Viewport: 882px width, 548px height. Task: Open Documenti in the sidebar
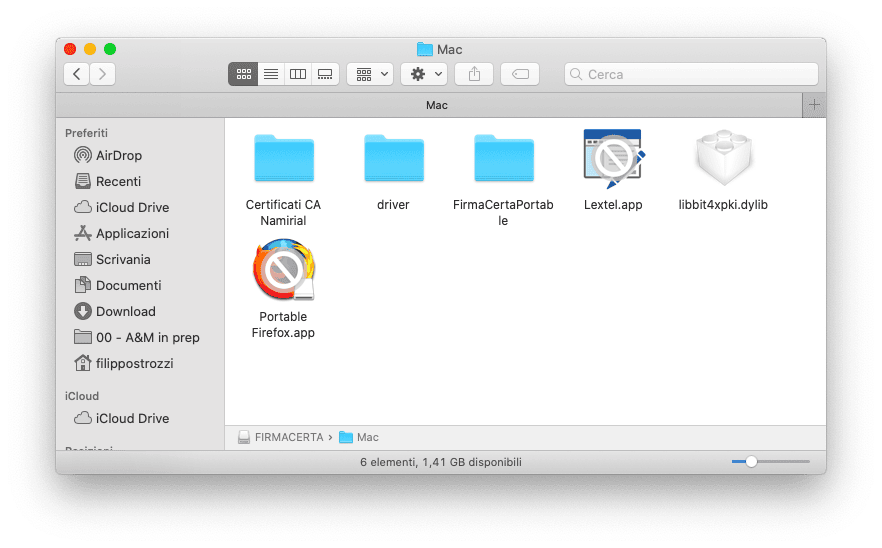(118, 285)
